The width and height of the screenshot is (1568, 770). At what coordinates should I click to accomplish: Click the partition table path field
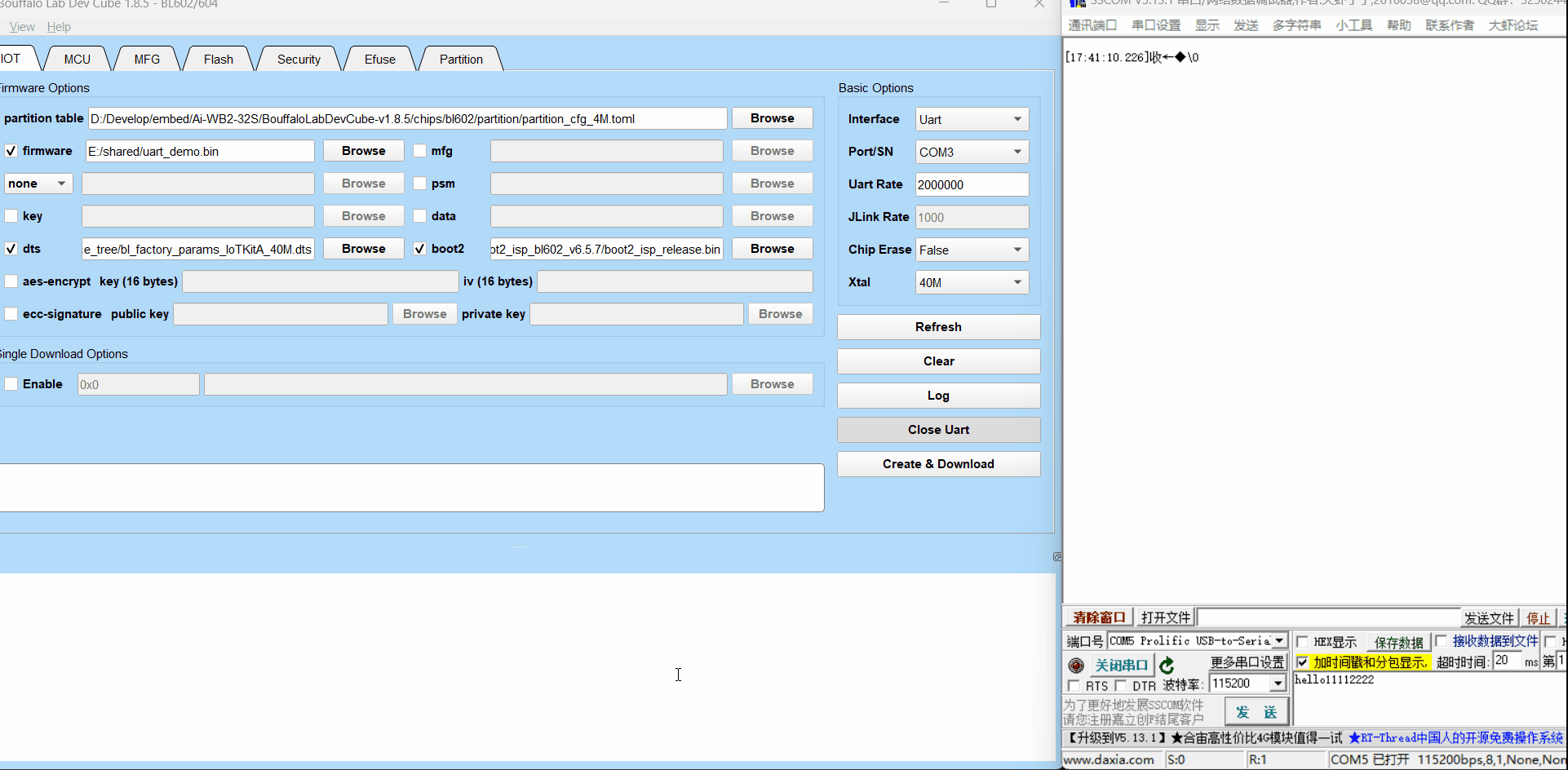tap(407, 118)
